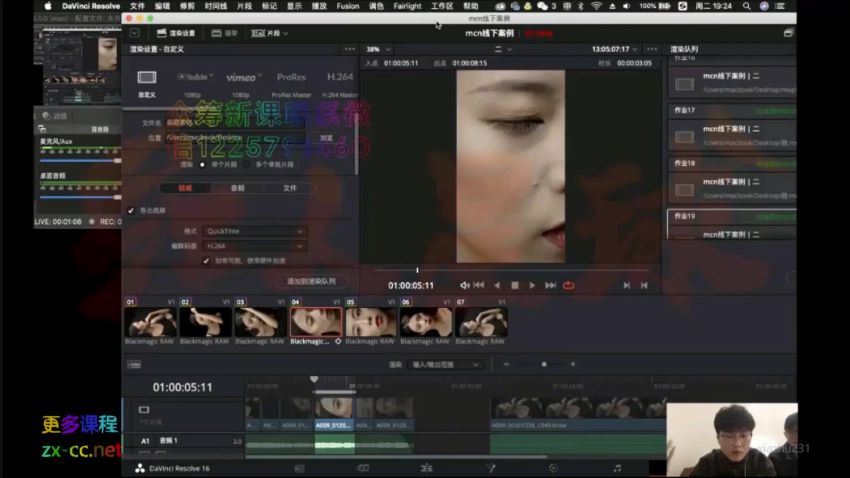Jump to last frame in viewer
Viewport: 850px width, 478px height.
550,286
